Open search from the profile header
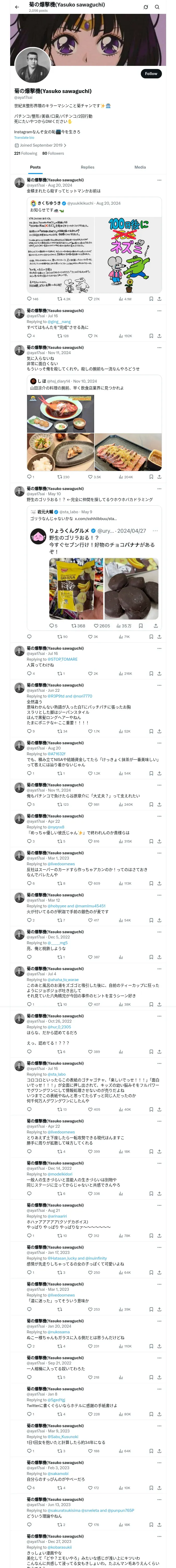The height and width of the screenshot is (1568, 176). [157, 7]
